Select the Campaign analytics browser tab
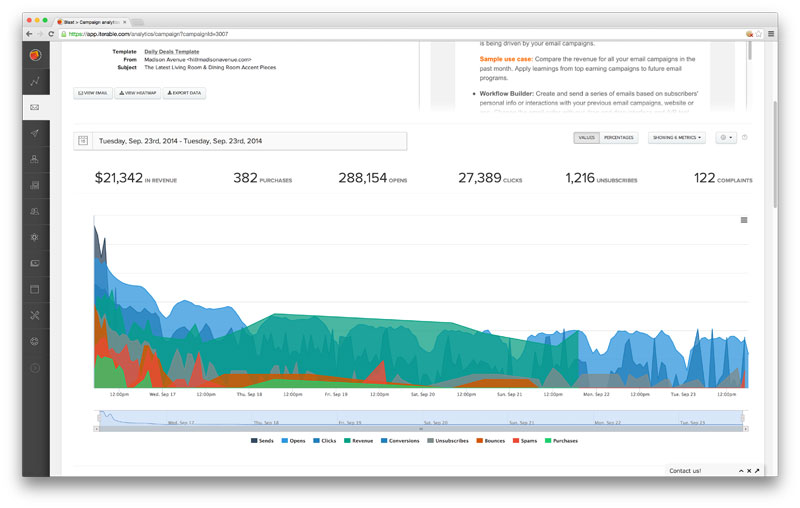The height and width of the screenshot is (508, 800). pyautogui.click(x=90, y=20)
